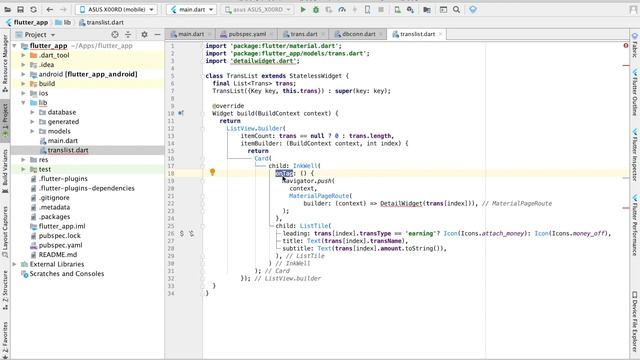
Task: Toggle the 1: Project tool window
Action: pyautogui.click(x=5, y=120)
